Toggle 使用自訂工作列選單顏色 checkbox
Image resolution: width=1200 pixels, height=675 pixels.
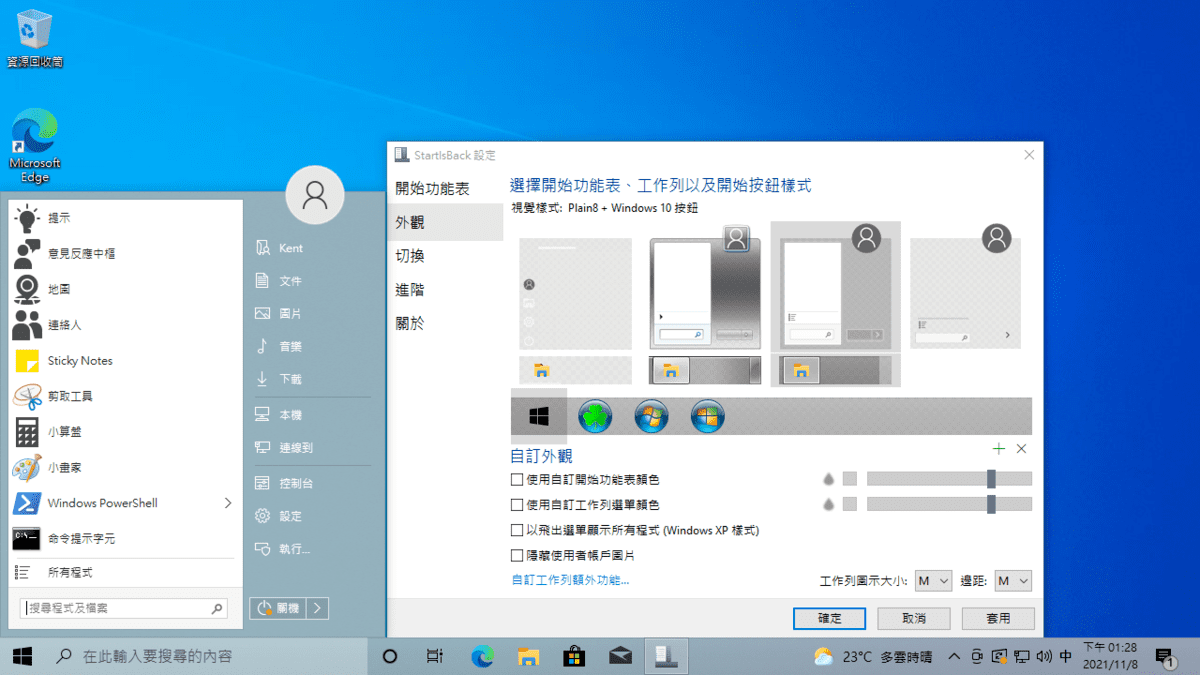(x=517, y=505)
